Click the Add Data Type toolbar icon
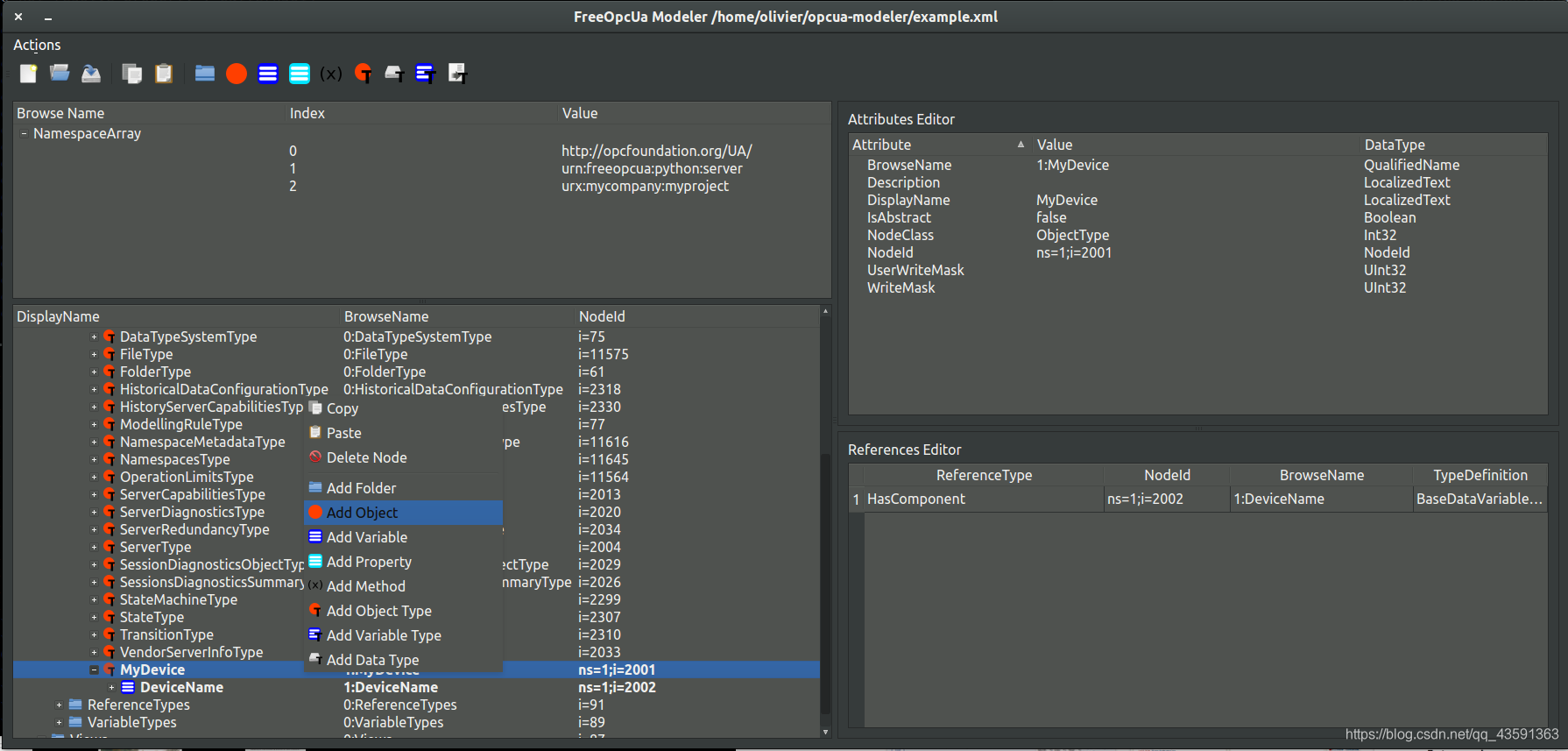 pos(394,74)
